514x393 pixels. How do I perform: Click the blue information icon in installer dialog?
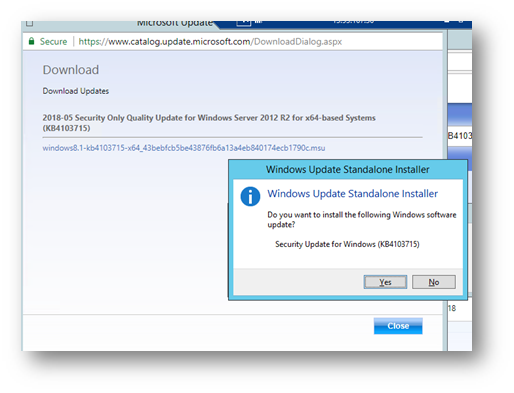click(x=250, y=196)
